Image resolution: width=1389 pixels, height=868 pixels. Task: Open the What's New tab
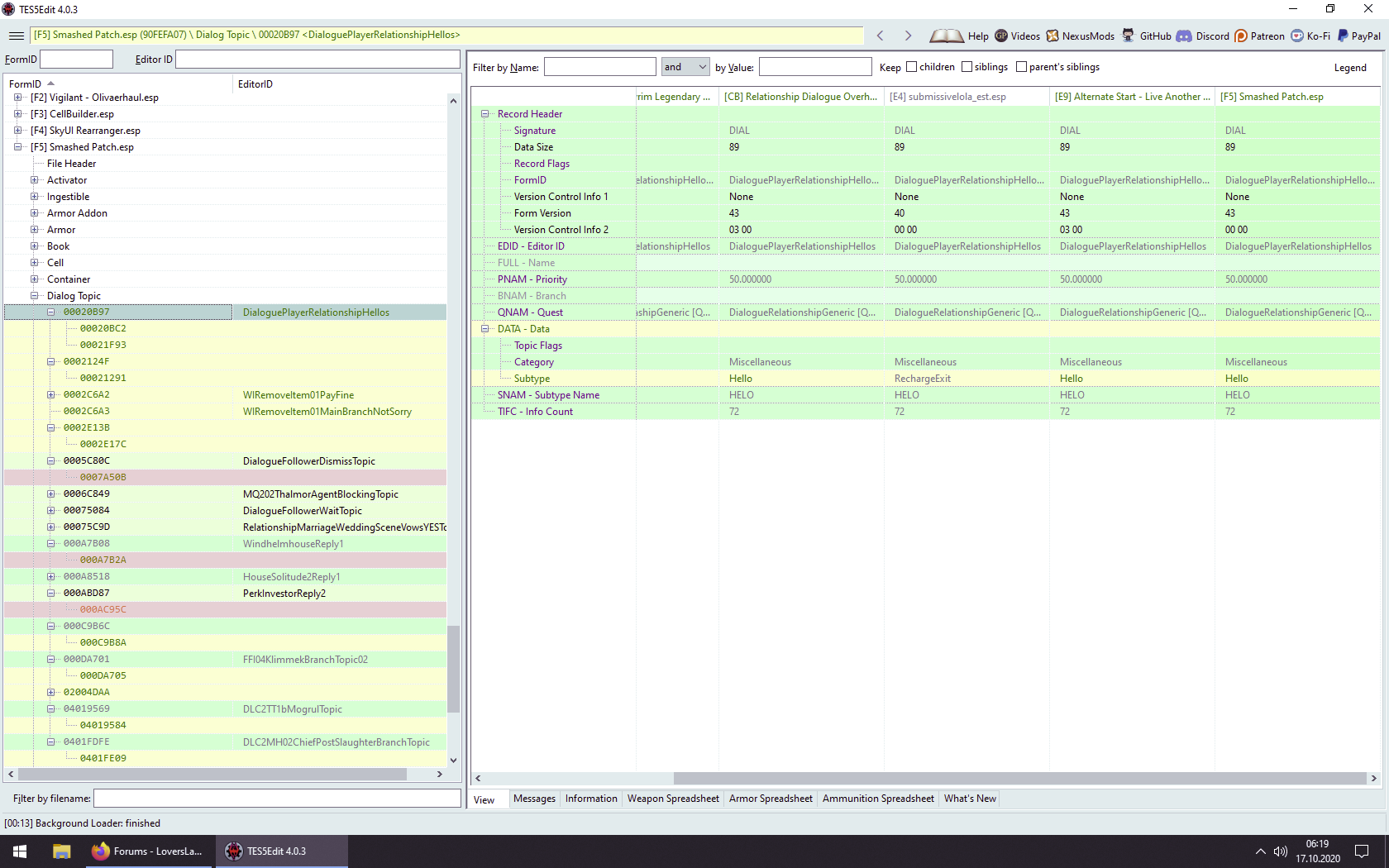pyautogui.click(x=970, y=799)
